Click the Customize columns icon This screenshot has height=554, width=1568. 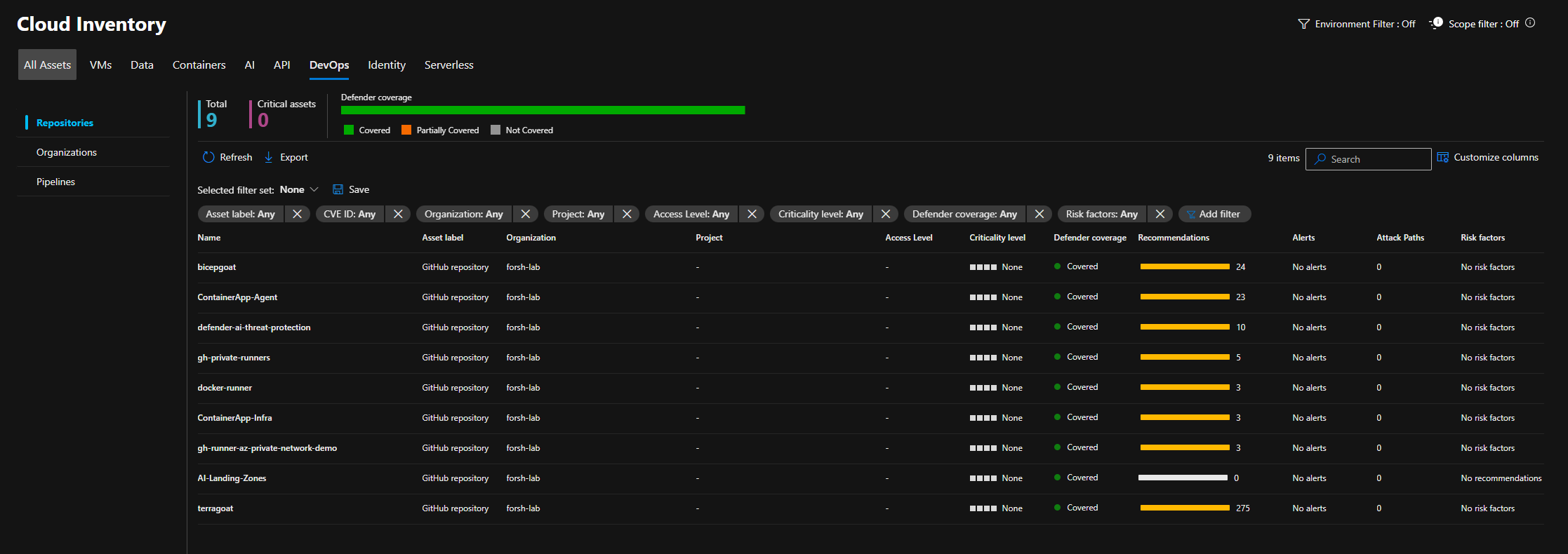point(1442,158)
